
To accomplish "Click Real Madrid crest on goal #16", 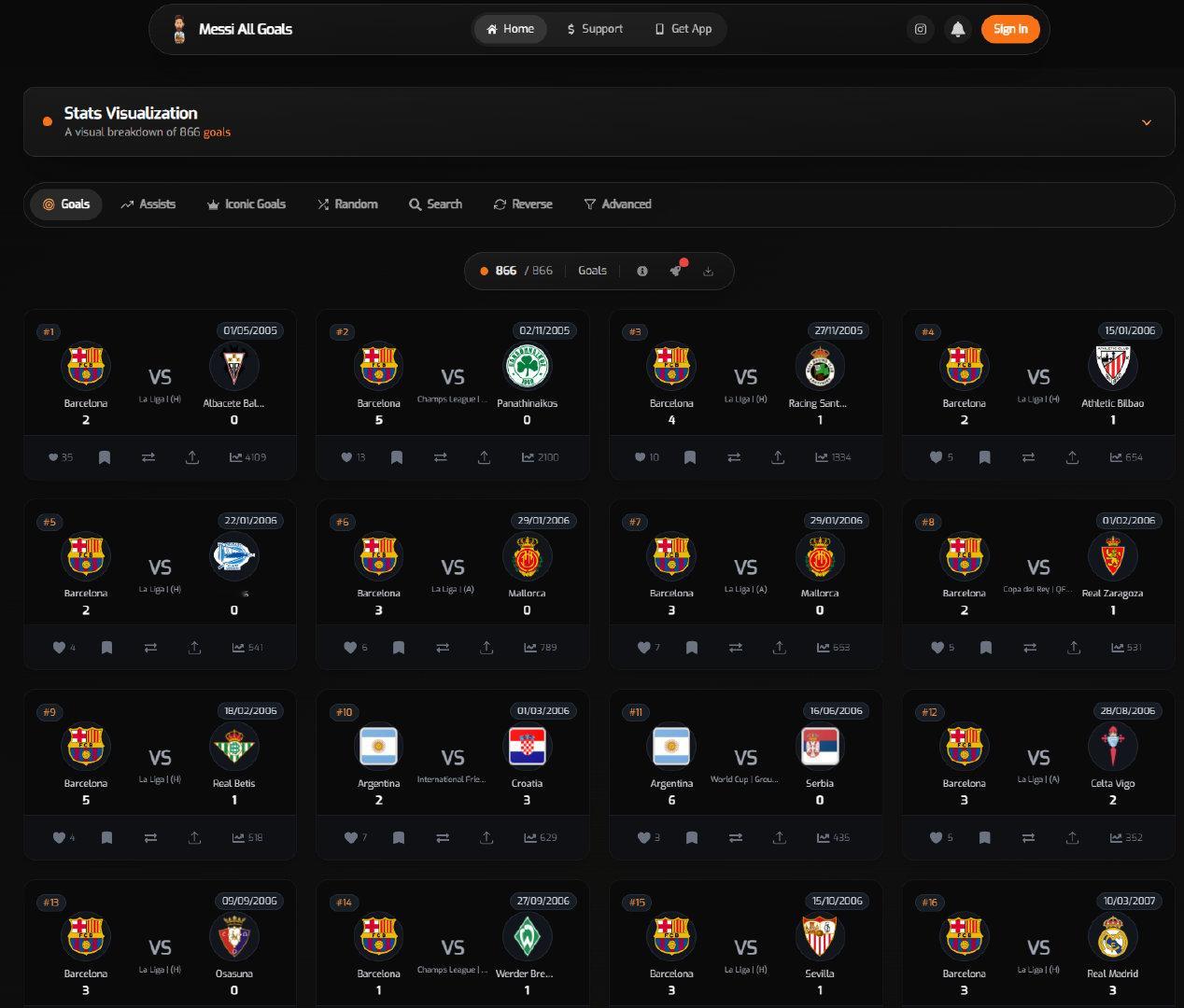I will coord(1112,937).
